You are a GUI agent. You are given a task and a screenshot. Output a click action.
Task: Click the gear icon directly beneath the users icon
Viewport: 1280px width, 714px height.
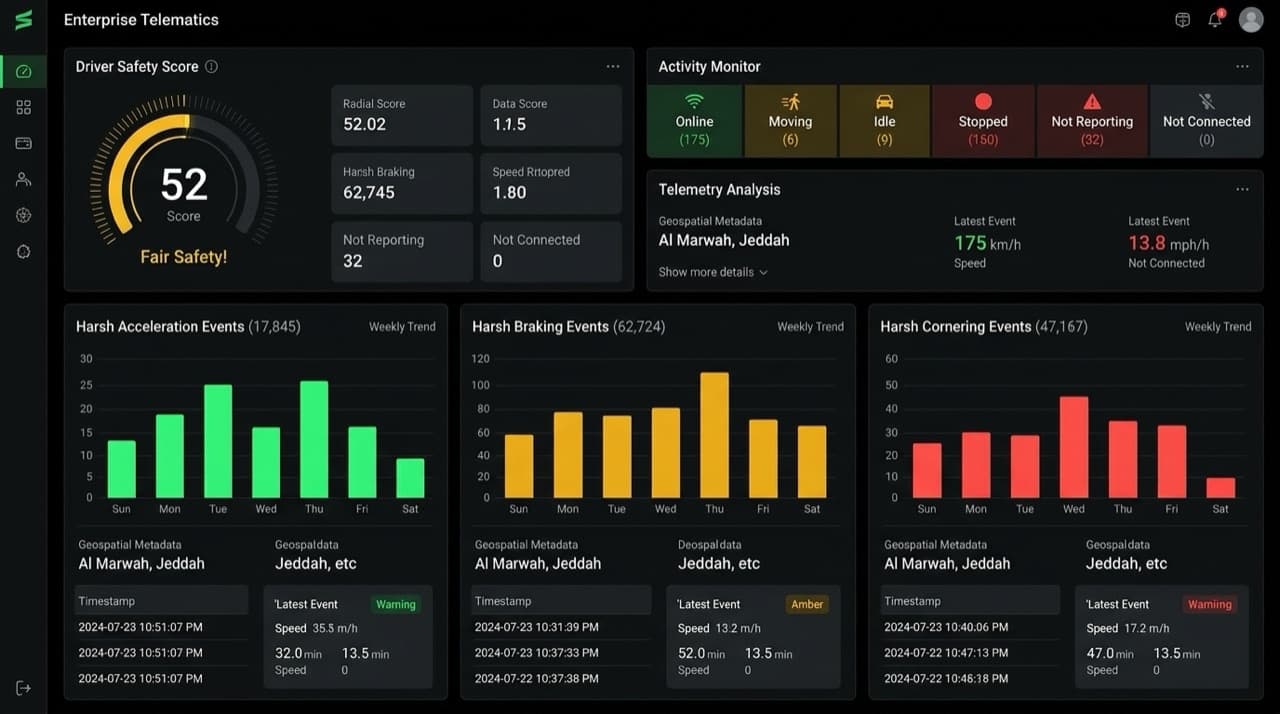(x=23, y=215)
